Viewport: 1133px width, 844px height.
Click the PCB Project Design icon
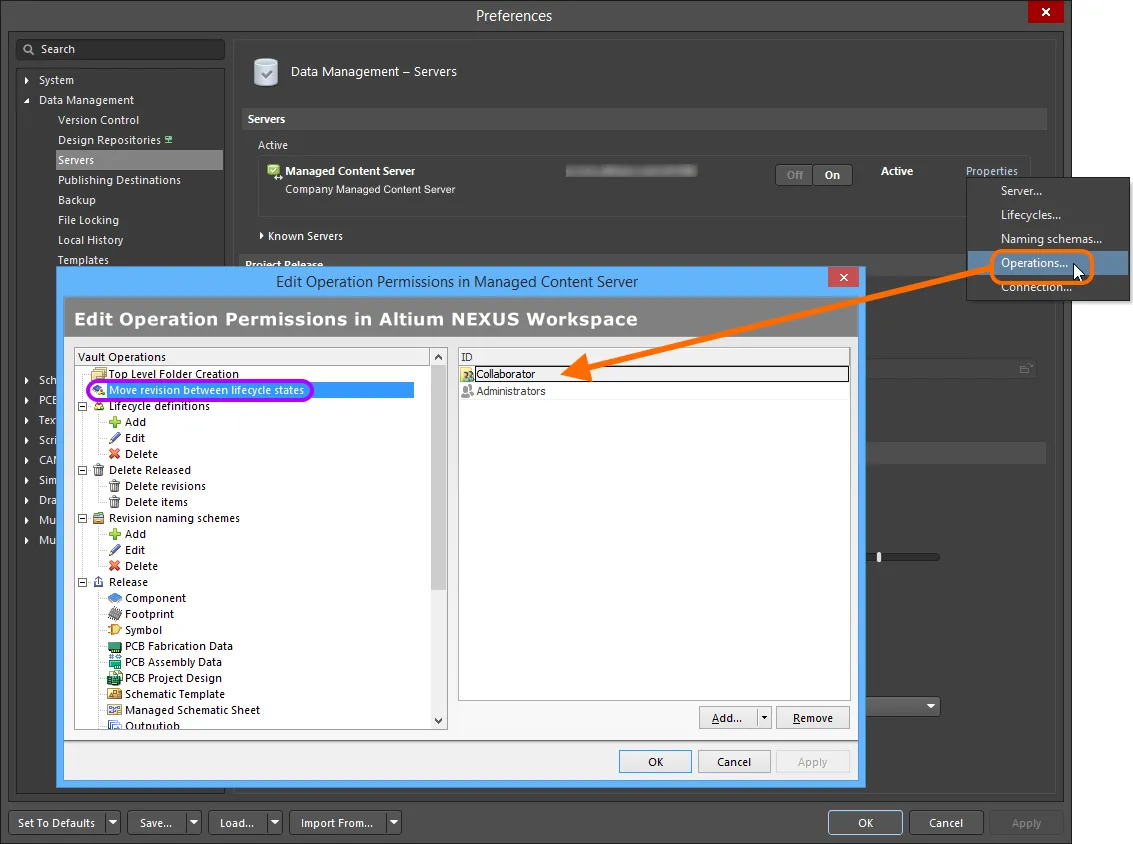(115, 678)
